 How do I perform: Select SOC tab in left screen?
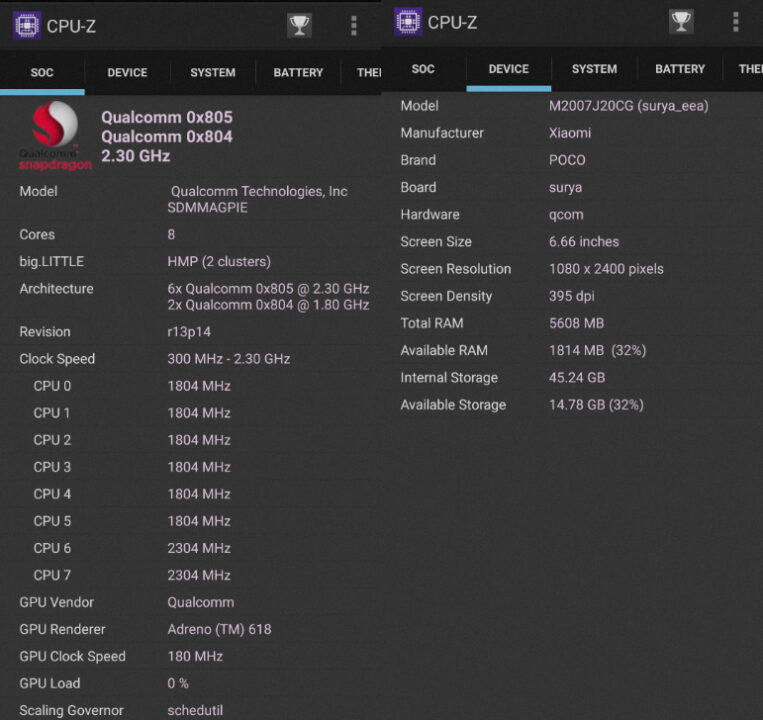(42, 73)
